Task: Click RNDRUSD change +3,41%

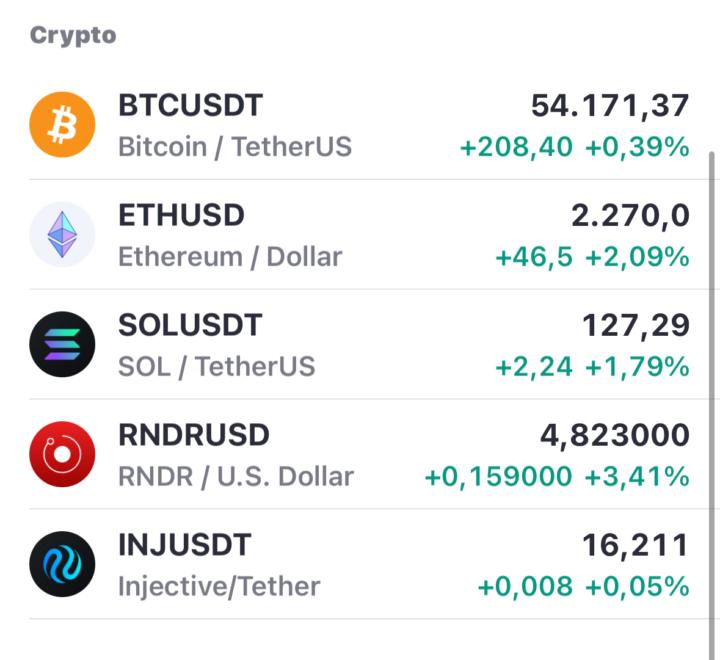Action: tap(637, 477)
